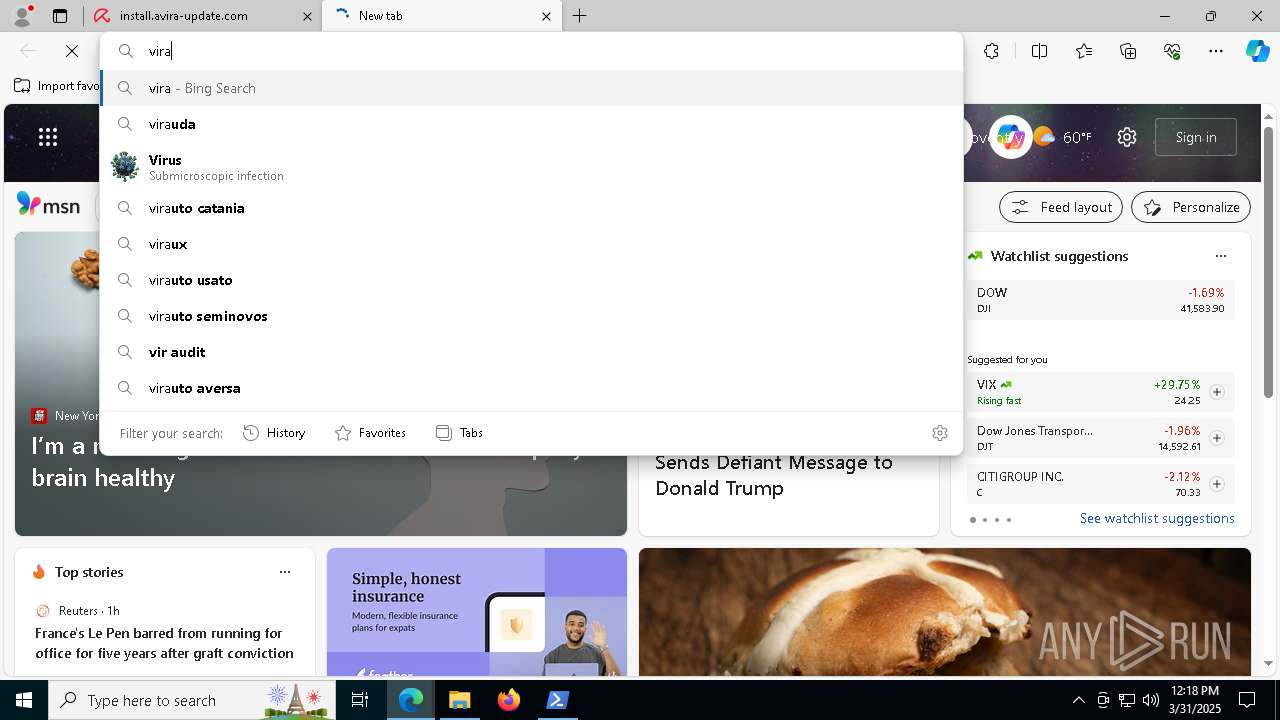Select 'viraux' suggestion
This screenshot has width=1280, height=720.
[531, 244]
